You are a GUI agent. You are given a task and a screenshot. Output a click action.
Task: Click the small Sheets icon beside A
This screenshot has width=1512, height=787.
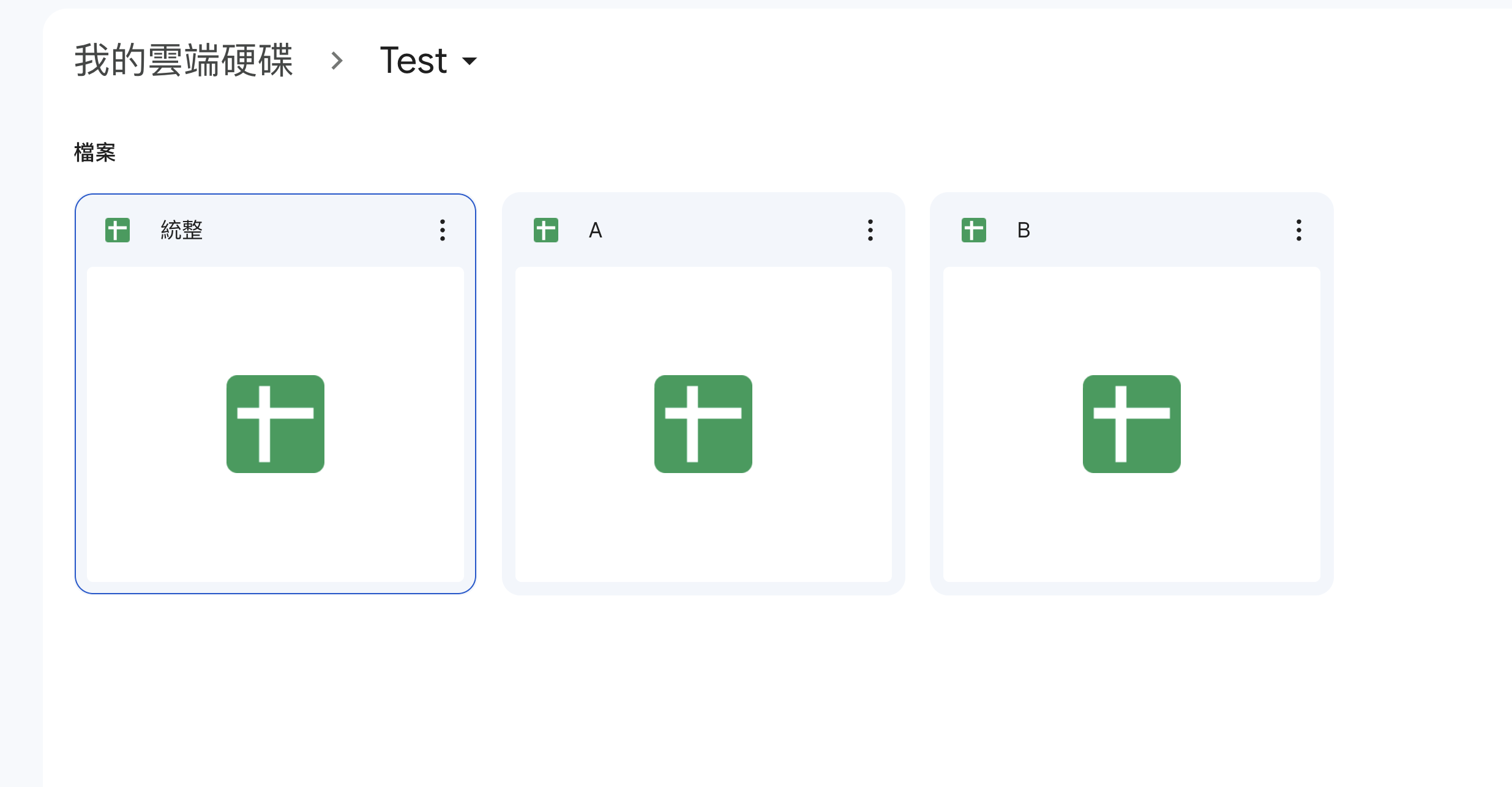tap(545, 230)
